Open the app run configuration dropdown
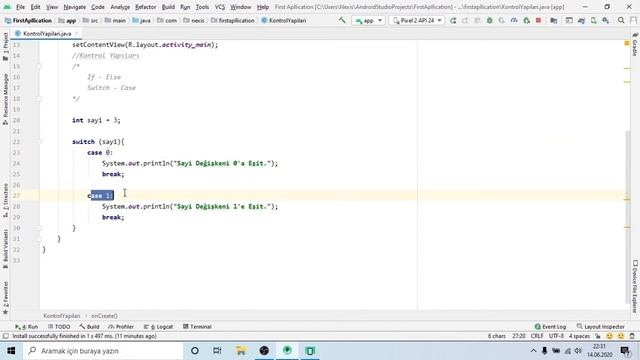 (x=368, y=20)
